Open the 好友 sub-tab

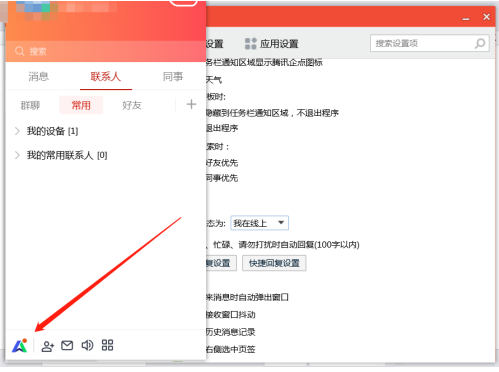point(132,105)
